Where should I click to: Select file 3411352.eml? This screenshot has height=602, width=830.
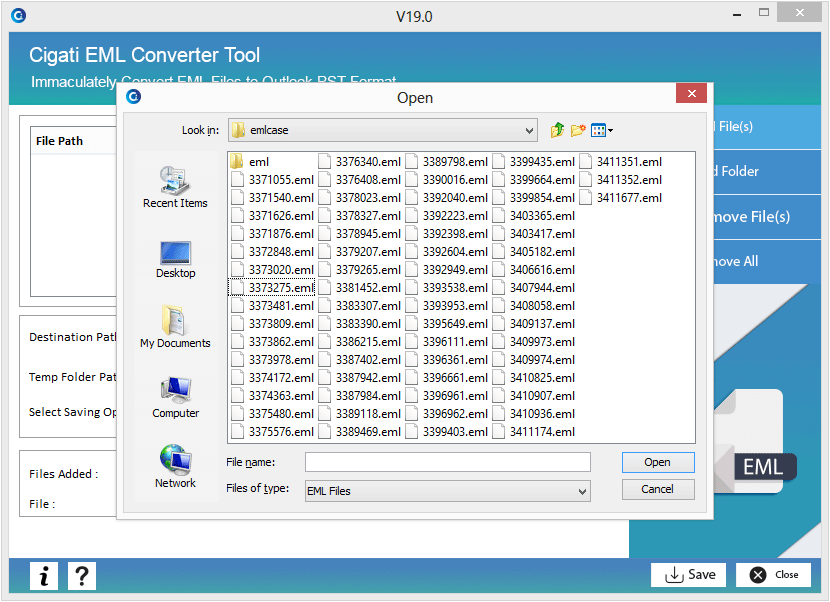620,179
